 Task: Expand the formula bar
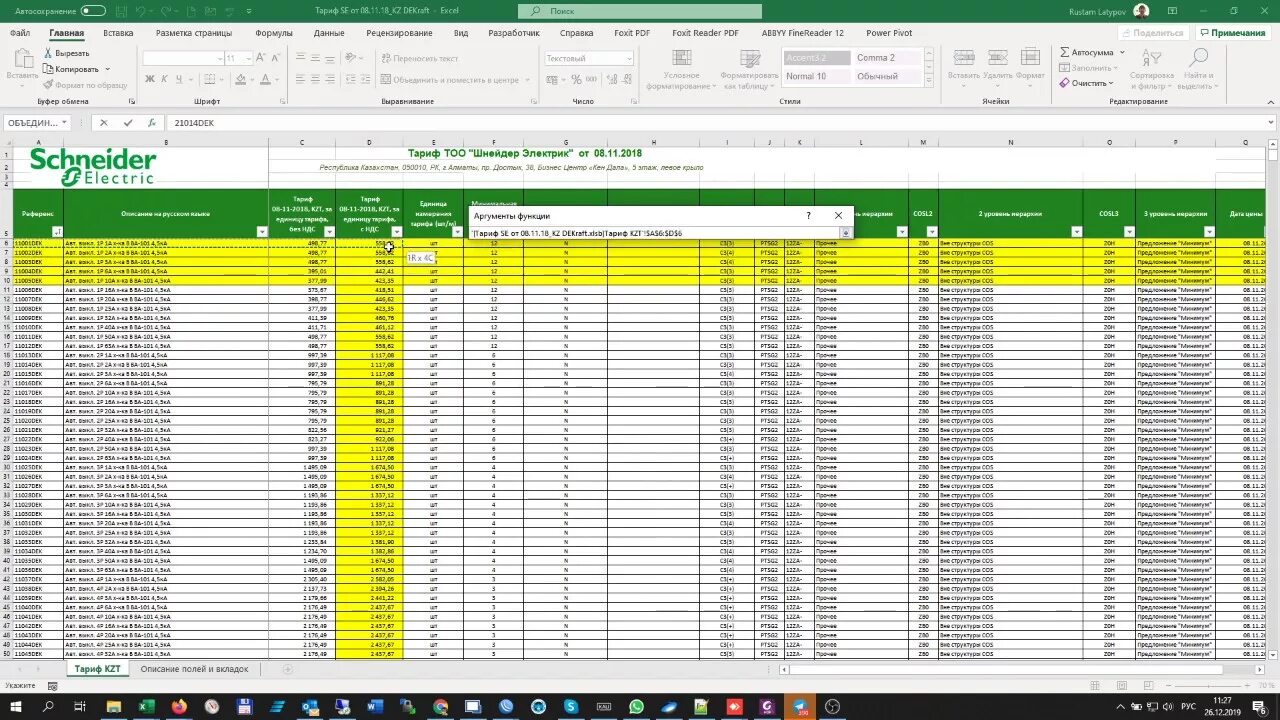1271,123
